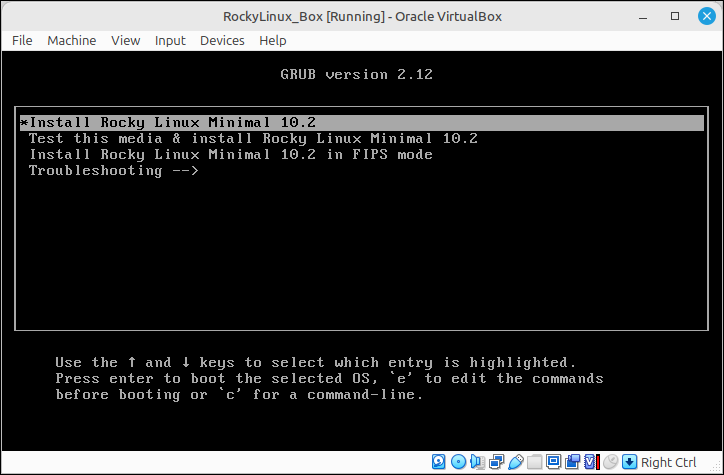Click the network adapter status icon
724x475 pixels.
pos(496,462)
